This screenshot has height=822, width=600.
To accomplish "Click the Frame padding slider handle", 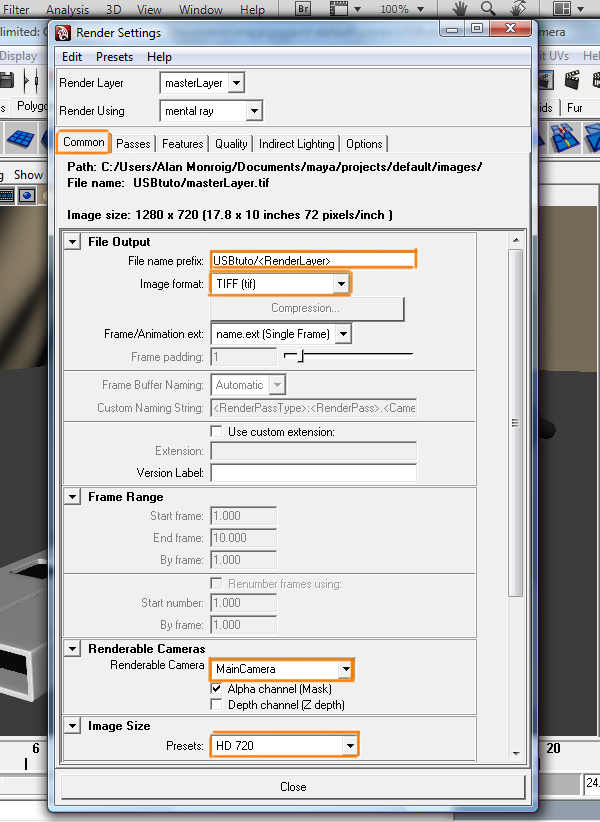I will click(301, 356).
